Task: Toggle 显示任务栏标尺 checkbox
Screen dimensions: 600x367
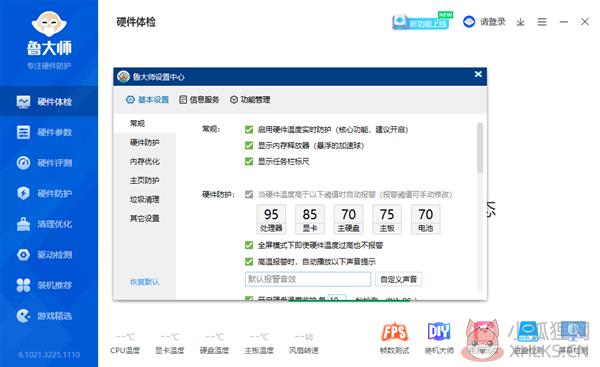Action: (x=249, y=161)
